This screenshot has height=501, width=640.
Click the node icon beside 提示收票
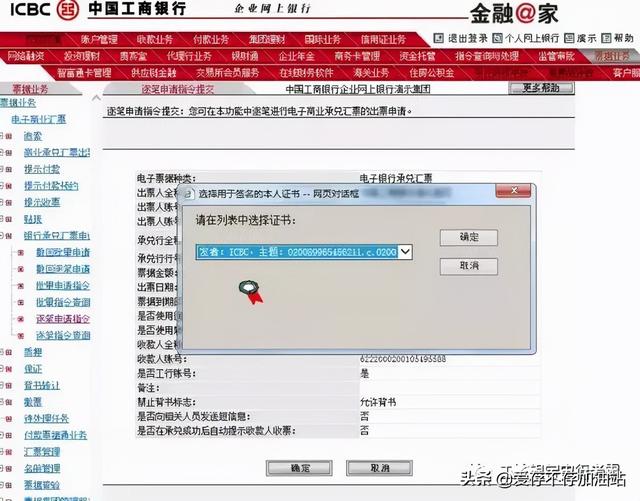click(9, 203)
